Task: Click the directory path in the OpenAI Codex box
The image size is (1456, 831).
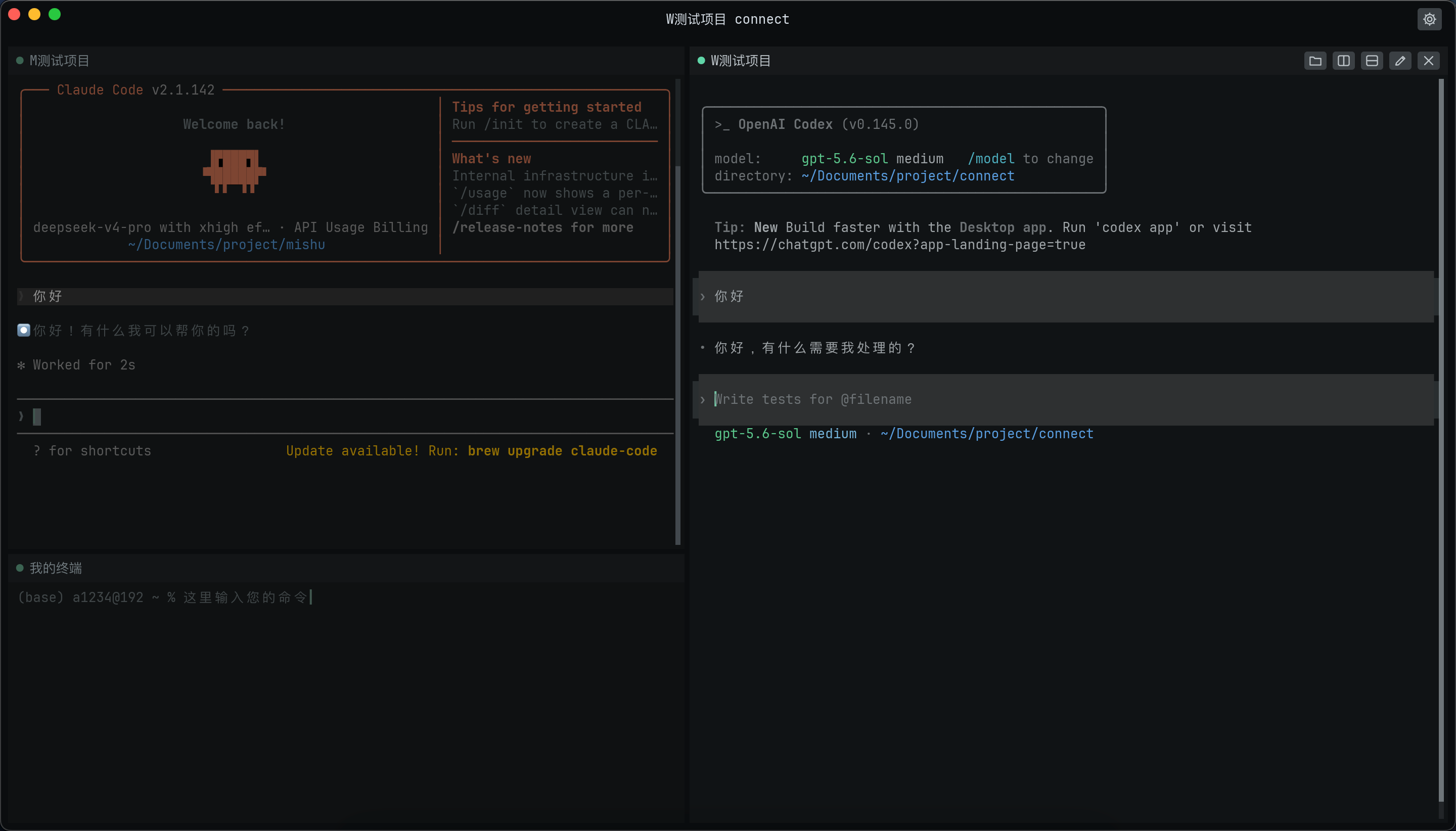Action: 907,176
